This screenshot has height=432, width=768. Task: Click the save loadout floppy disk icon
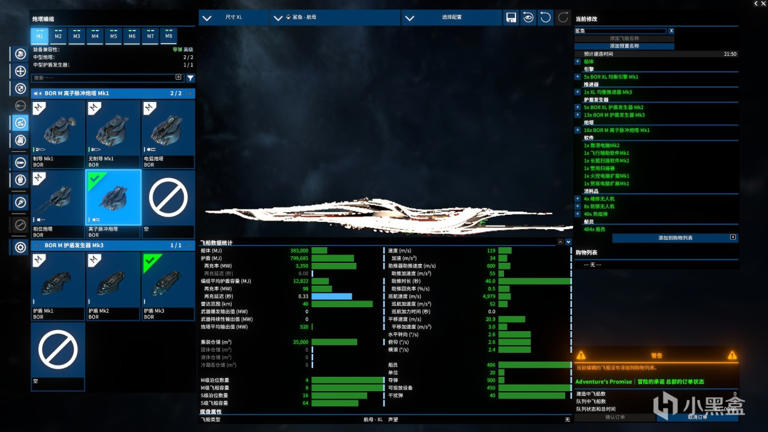(x=511, y=18)
